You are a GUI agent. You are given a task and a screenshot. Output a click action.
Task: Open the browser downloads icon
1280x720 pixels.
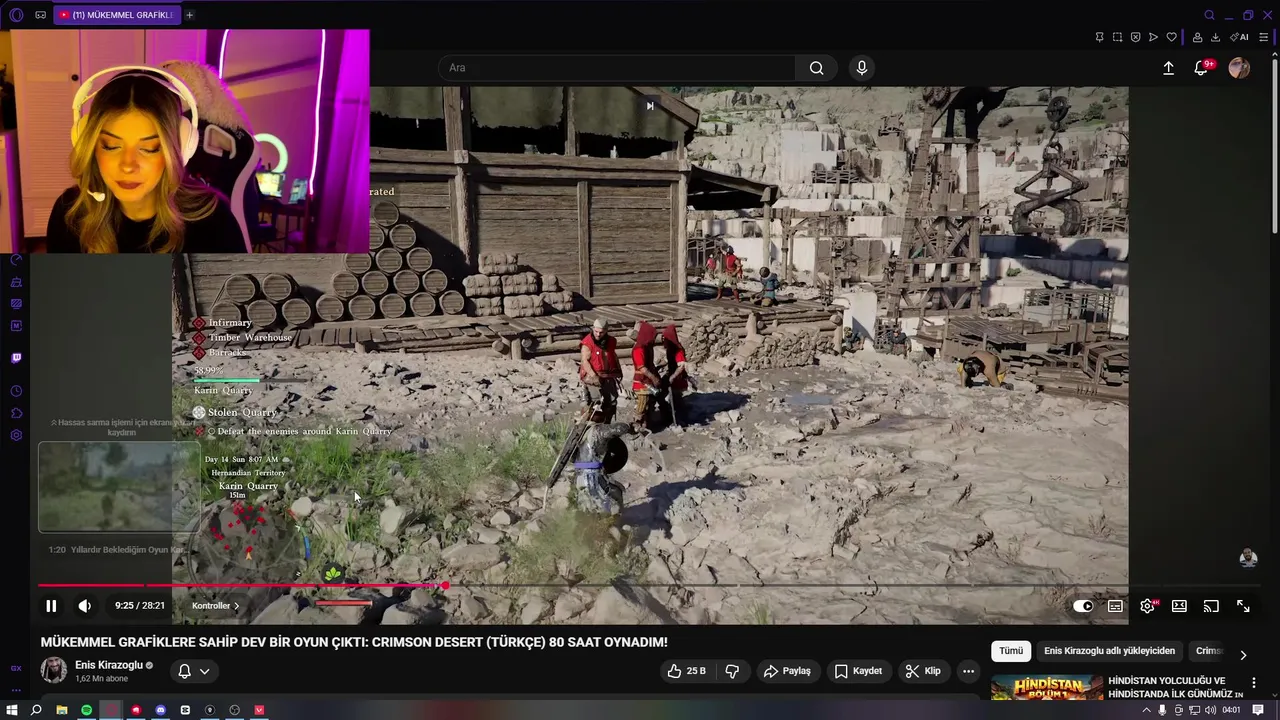(1215, 37)
